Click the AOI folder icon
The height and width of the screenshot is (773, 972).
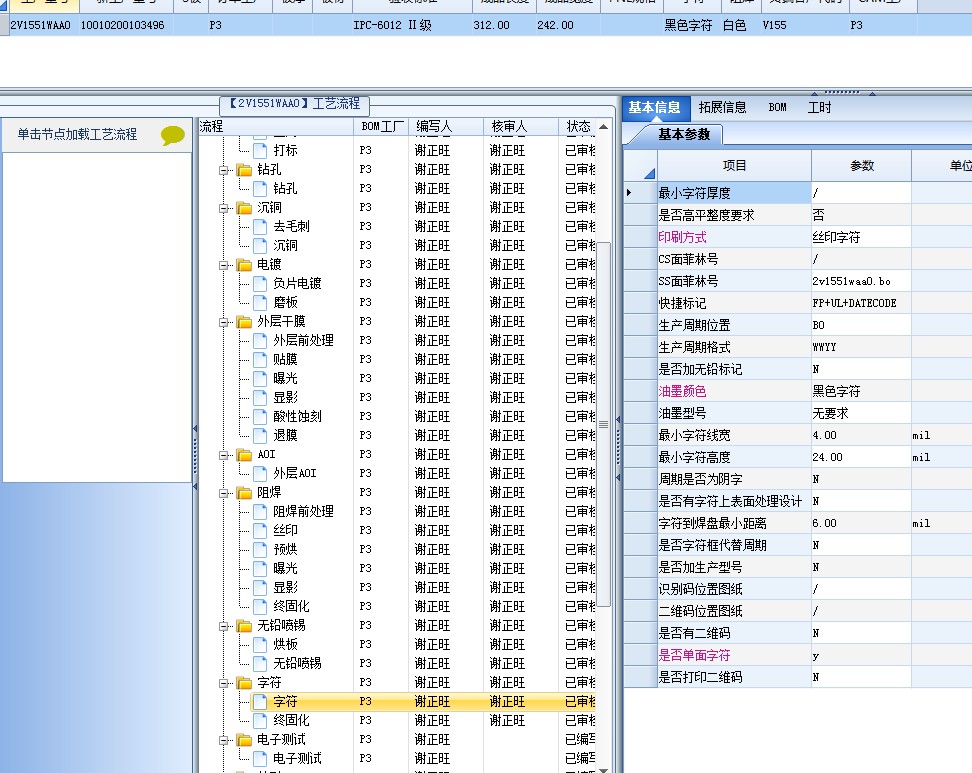tap(244, 454)
